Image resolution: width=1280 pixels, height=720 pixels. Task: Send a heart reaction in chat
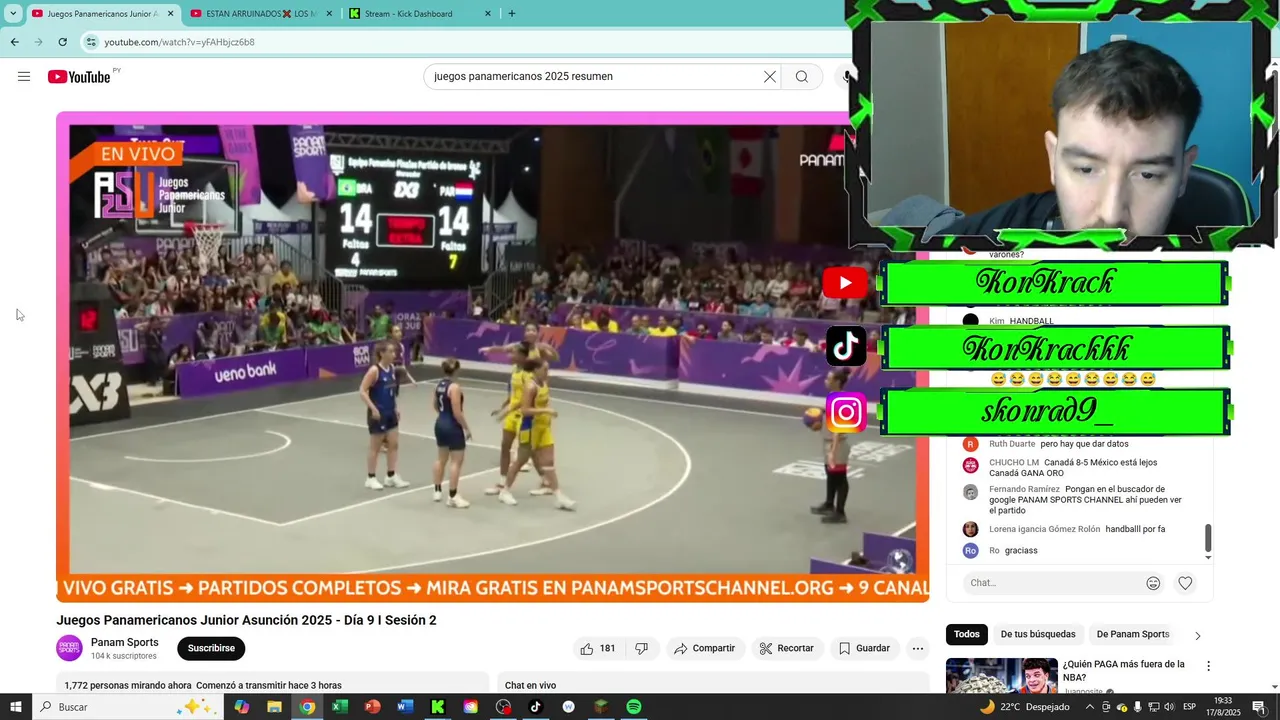pos(1185,583)
